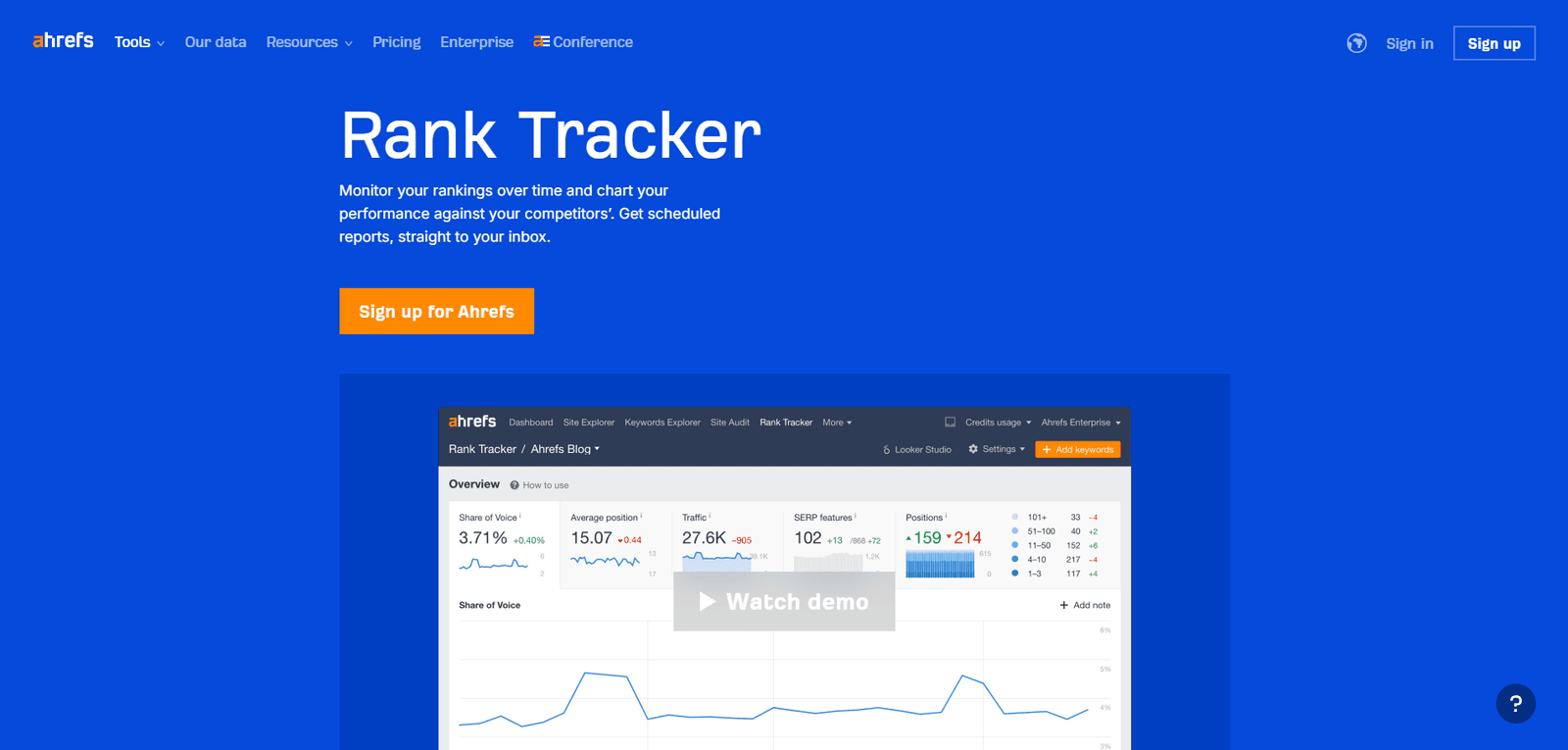This screenshot has height=750, width=1568.
Task: Select the Site Explorer tab in the demo
Action: (x=589, y=423)
